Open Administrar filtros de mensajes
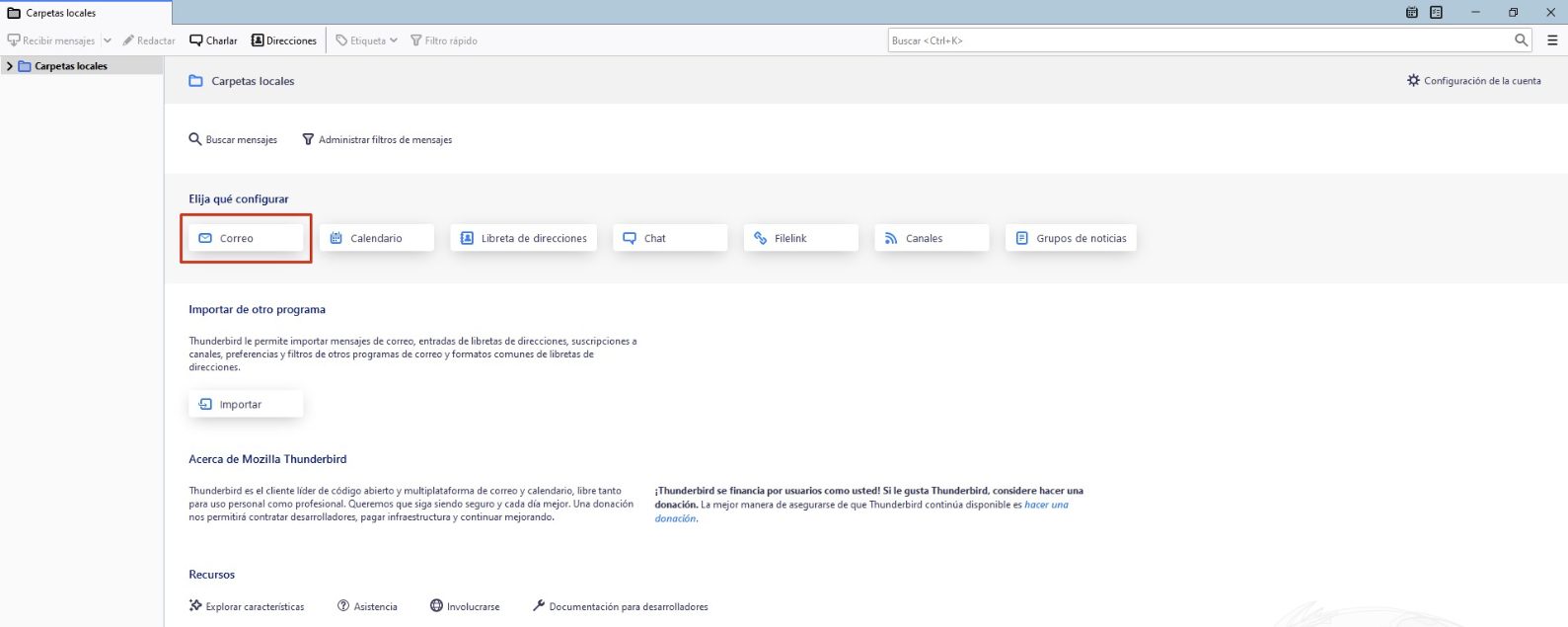Screen dimensions: 1568x627 (377, 139)
